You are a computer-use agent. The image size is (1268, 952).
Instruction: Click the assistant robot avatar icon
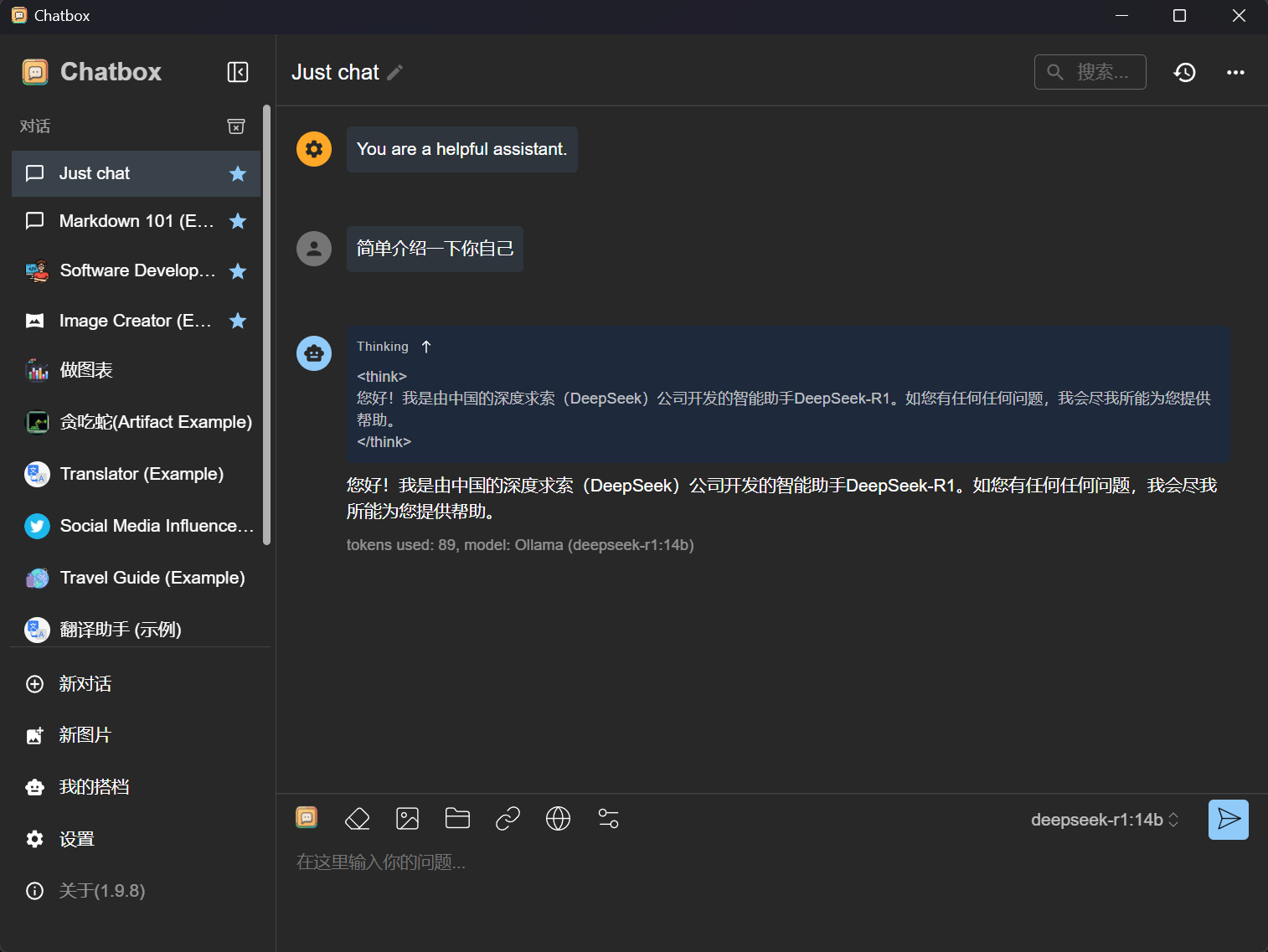314,353
